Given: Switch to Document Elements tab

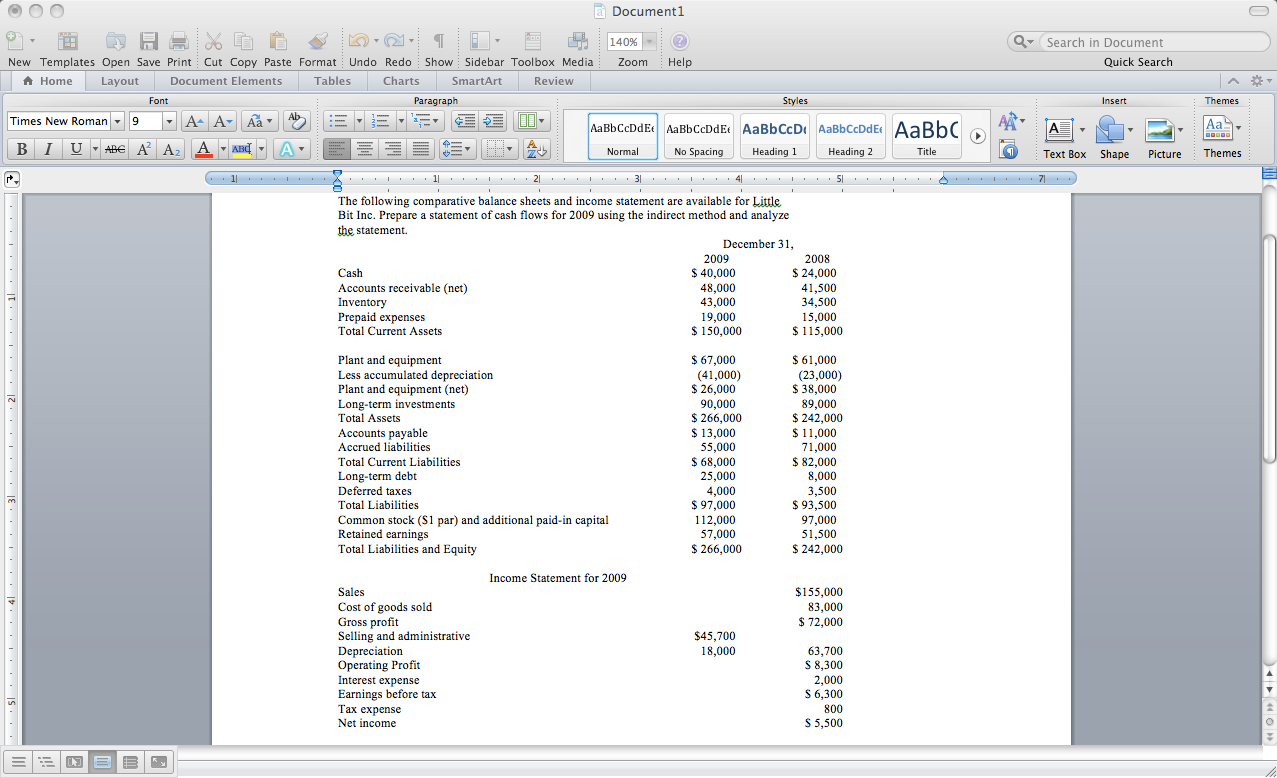Looking at the screenshot, I should 226,81.
